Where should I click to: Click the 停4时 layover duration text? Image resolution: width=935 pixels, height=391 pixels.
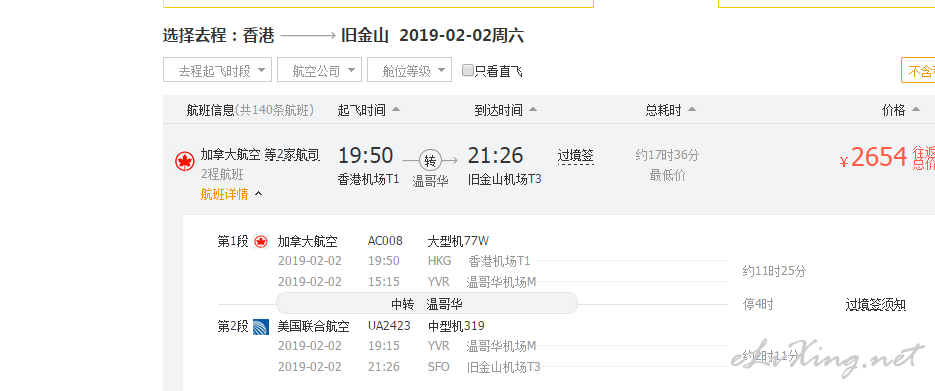click(x=758, y=305)
